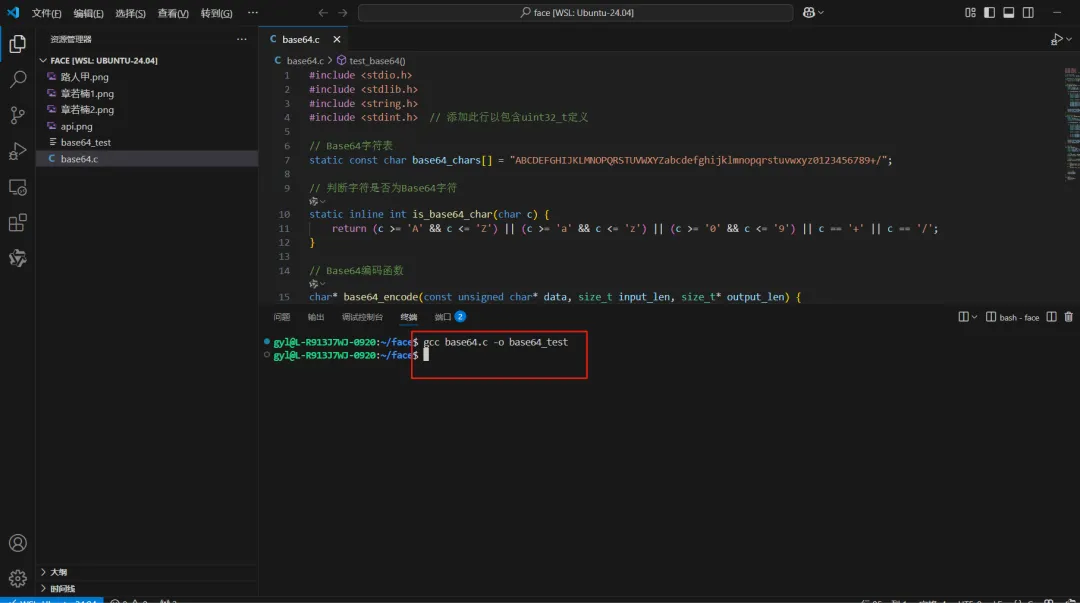Click #include <stdint.h> line text

[x=363, y=117]
